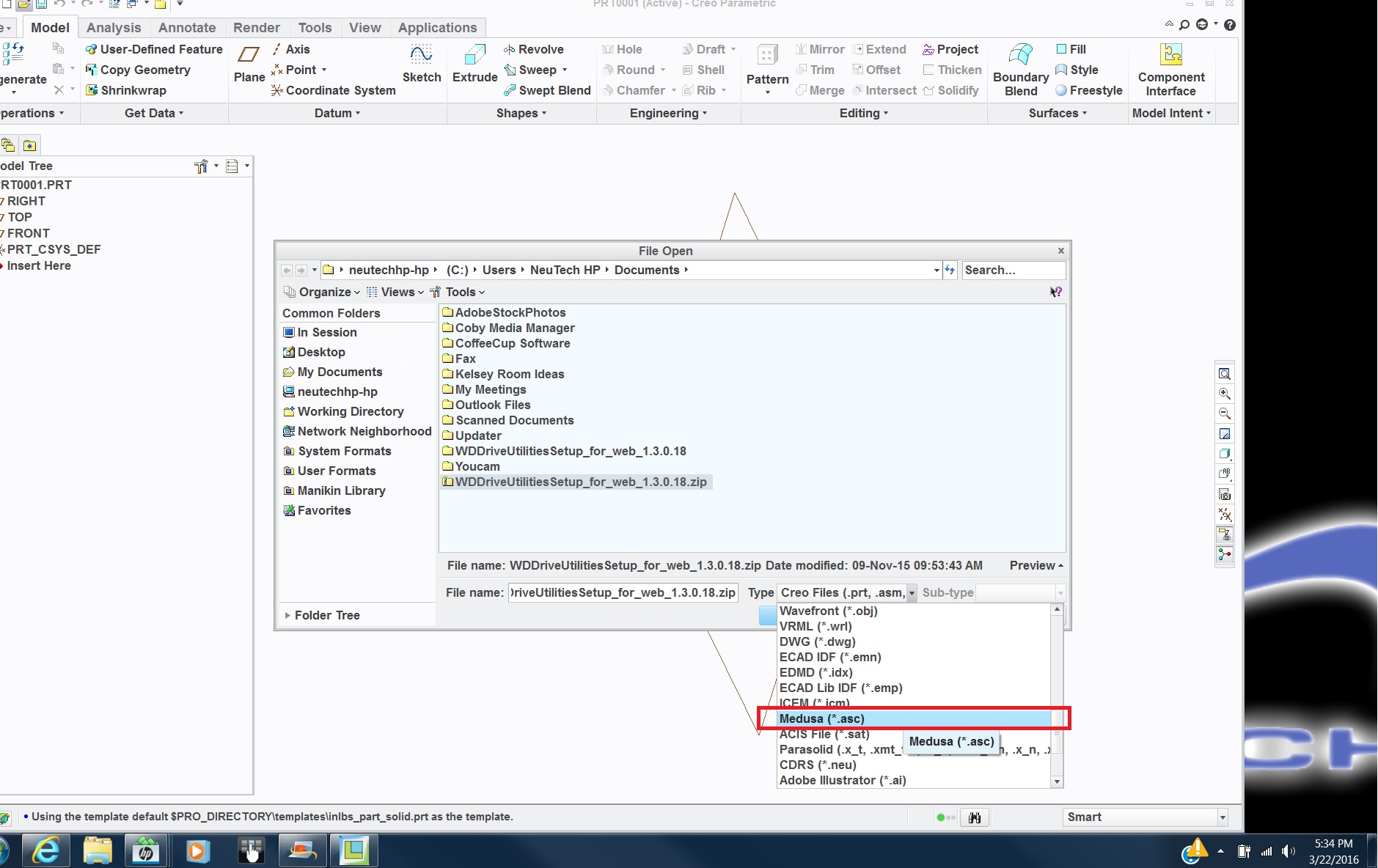Open Working Directory common folder

pos(343,411)
